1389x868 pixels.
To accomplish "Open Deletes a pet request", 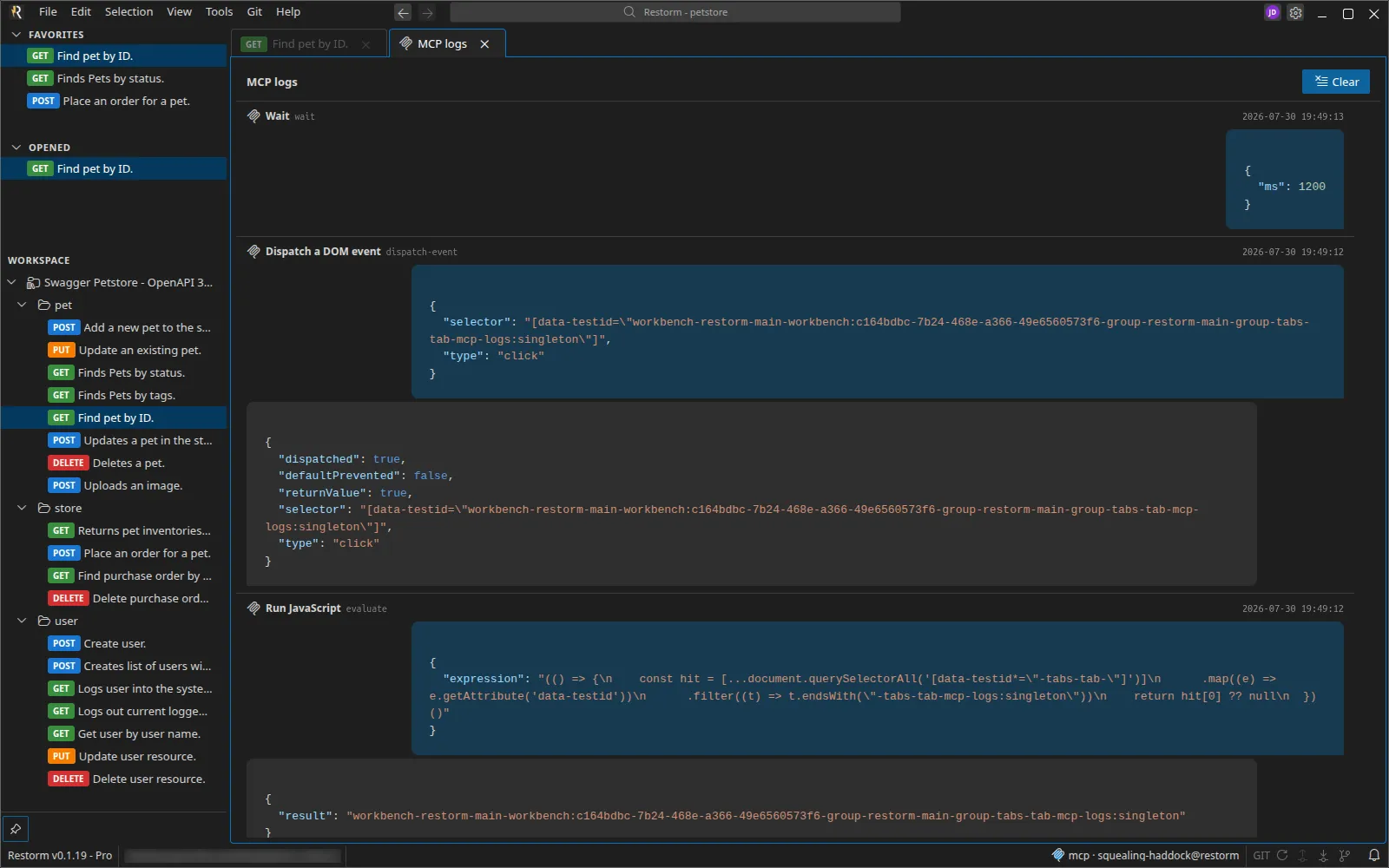I will coord(114,463).
